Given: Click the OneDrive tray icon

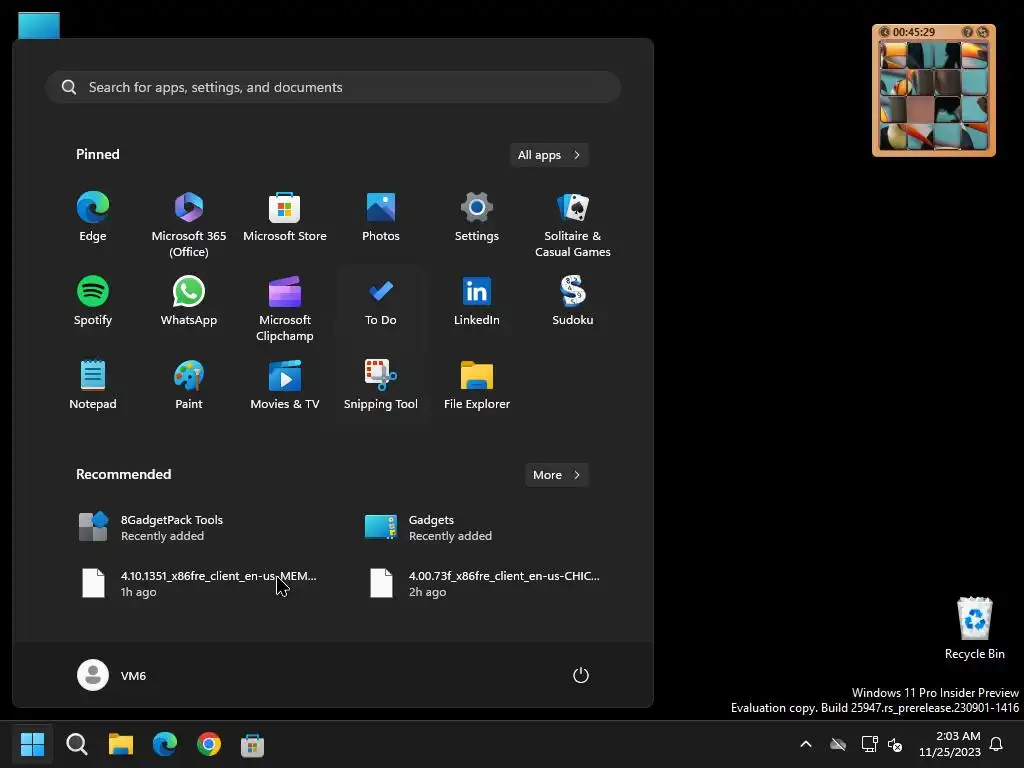Looking at the screenshot, I should pos(838,744).
